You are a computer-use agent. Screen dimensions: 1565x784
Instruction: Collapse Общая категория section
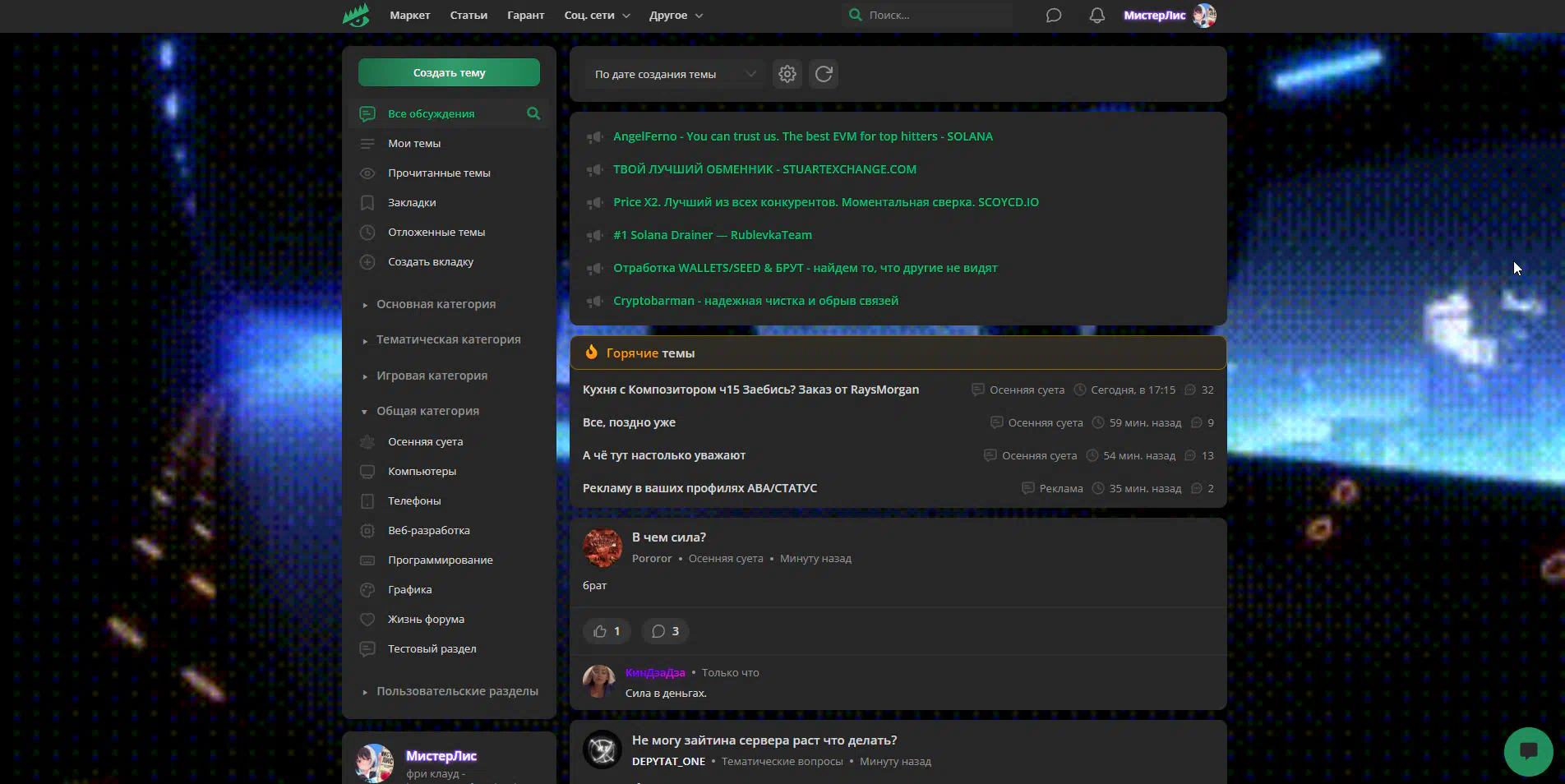pos(427,411)
